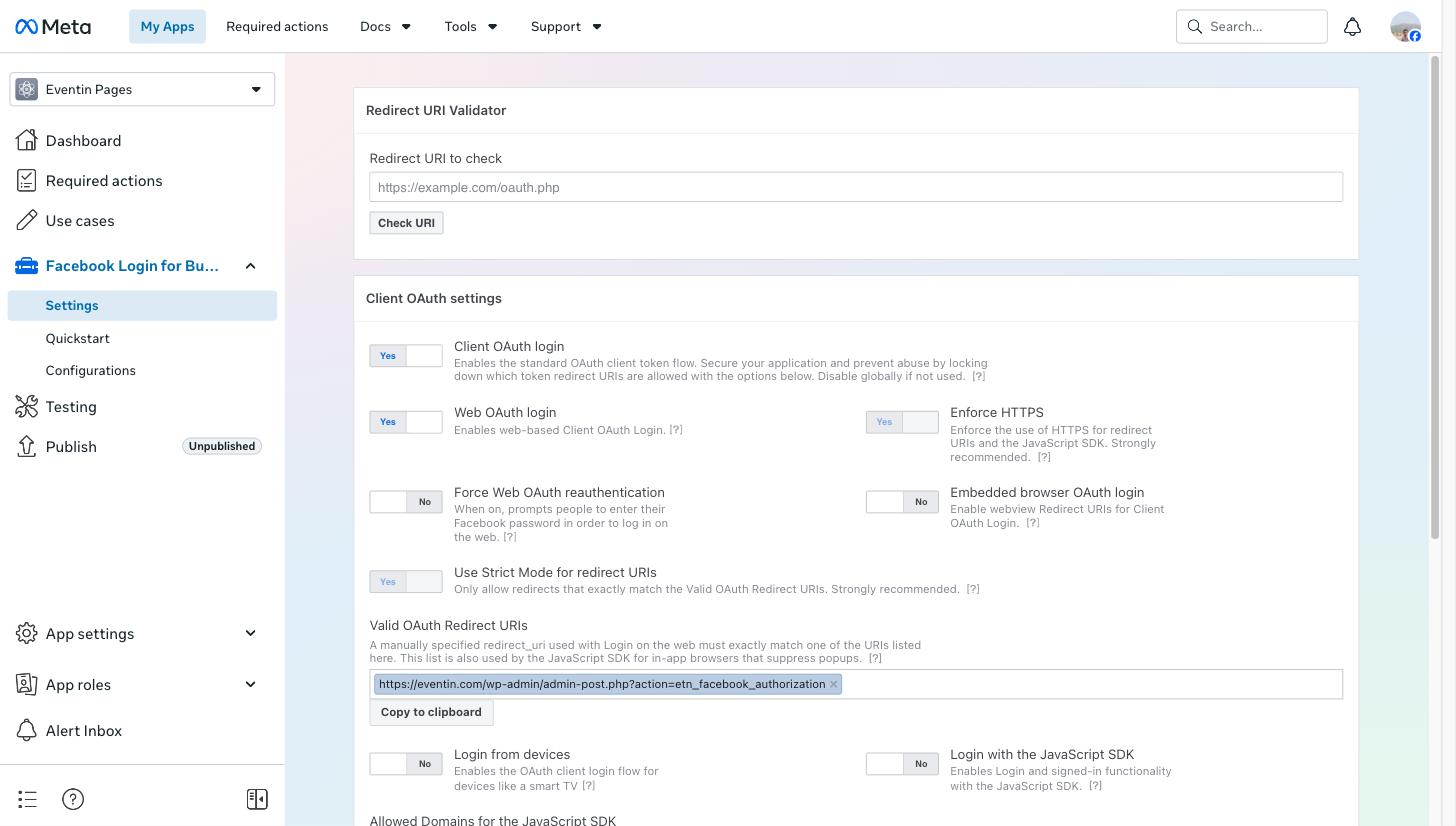Go to Dashboard
Image resolution: width=1456 pixels, height=826 pixels.
click(83, 141)
